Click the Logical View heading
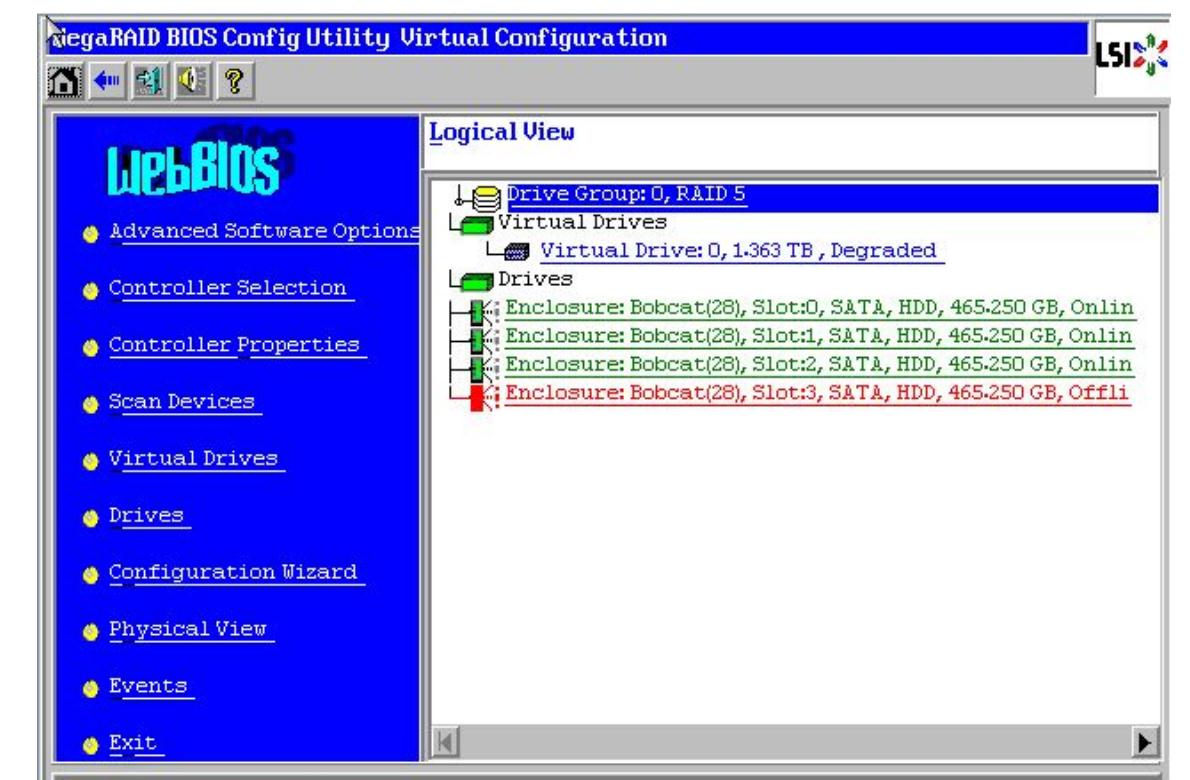This screenshot has height=780, width=1190. coord(502,133)
